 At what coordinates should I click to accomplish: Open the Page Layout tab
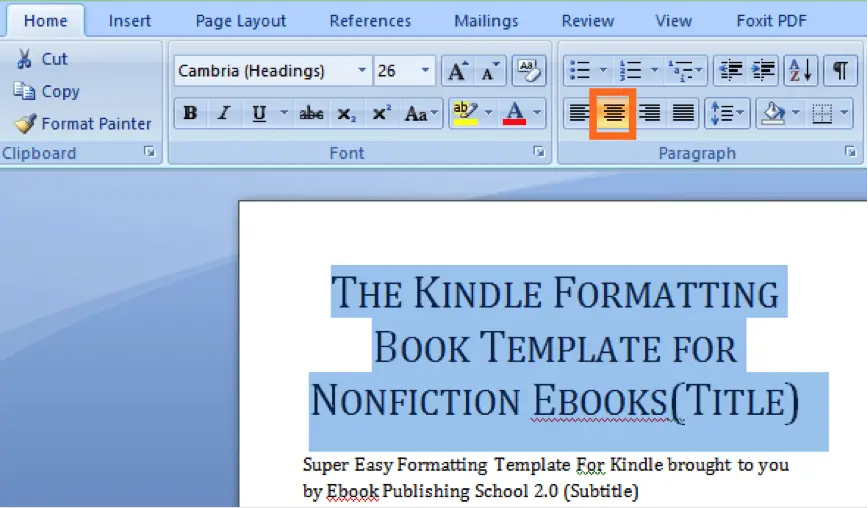click(x=241, y=21)
